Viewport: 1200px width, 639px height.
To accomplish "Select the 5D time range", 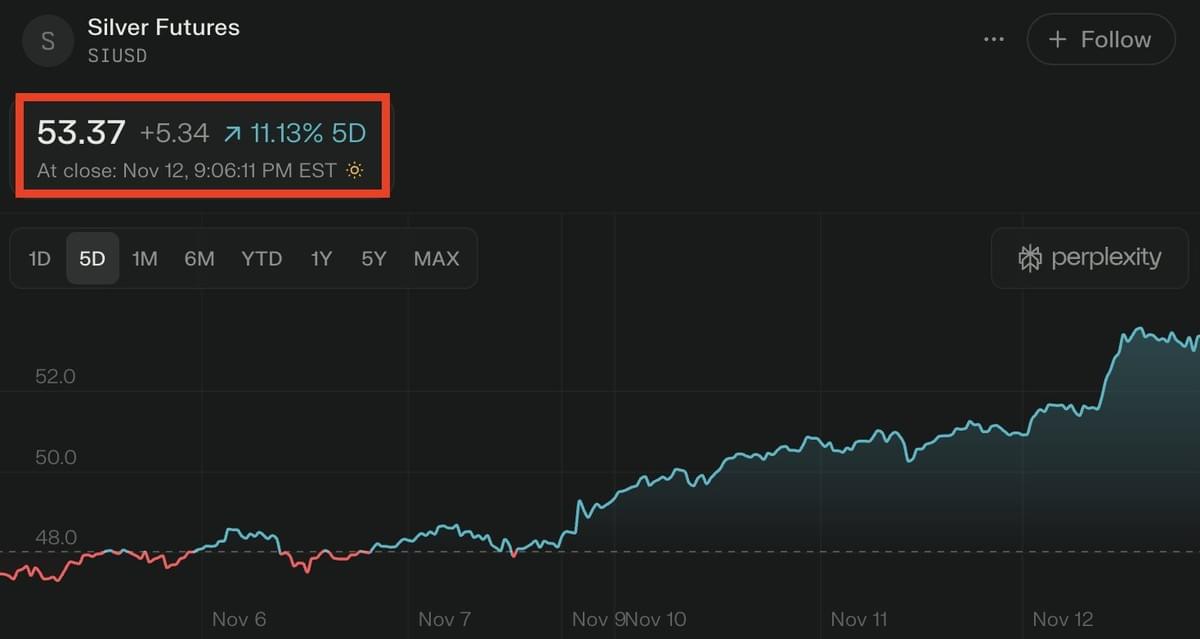I will (x=92, y=259).
